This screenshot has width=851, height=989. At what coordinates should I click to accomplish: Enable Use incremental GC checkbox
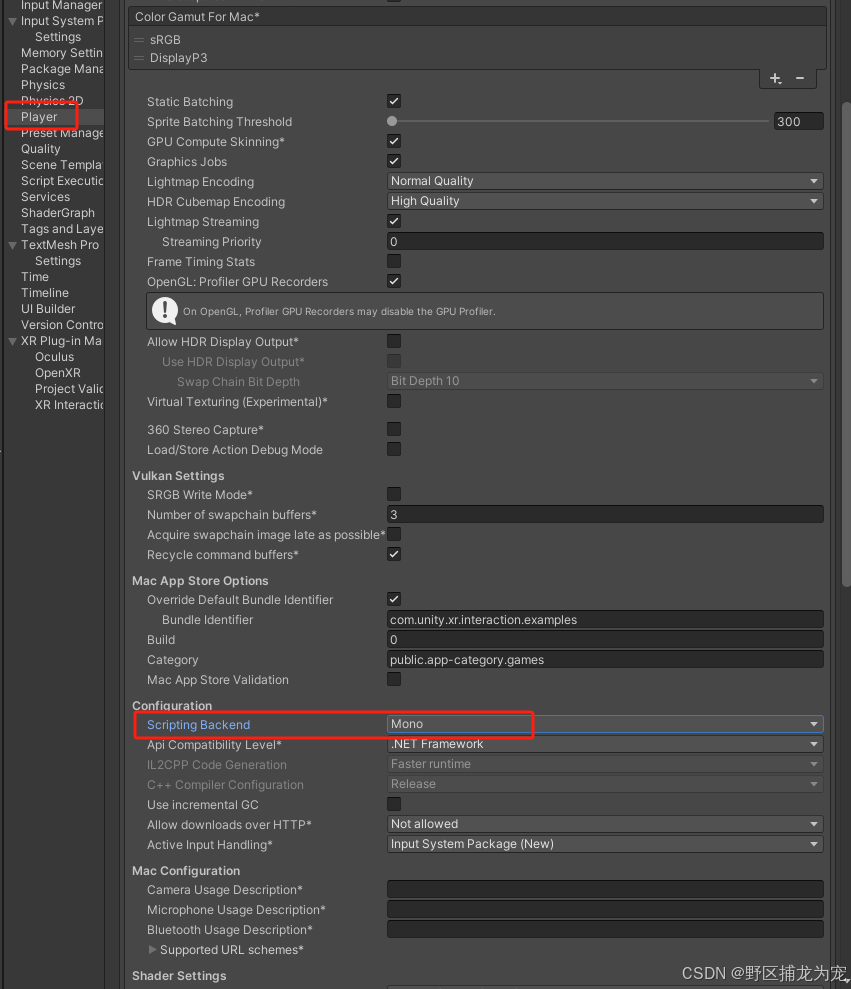pyautogui.click(x=394, y=804)
